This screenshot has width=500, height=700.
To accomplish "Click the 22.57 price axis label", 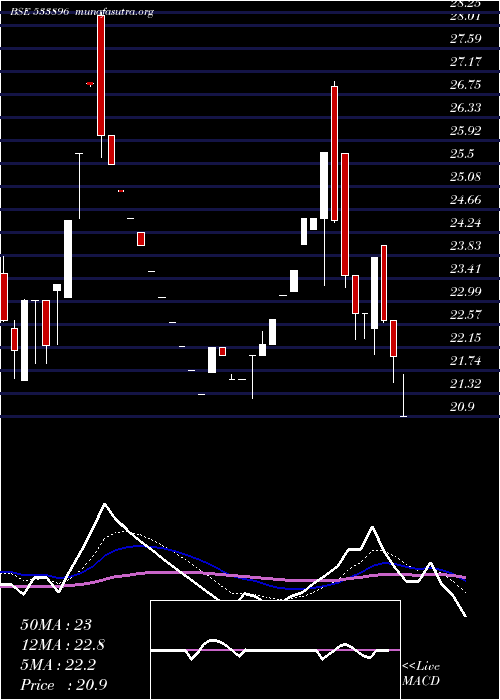I will 465,315.
